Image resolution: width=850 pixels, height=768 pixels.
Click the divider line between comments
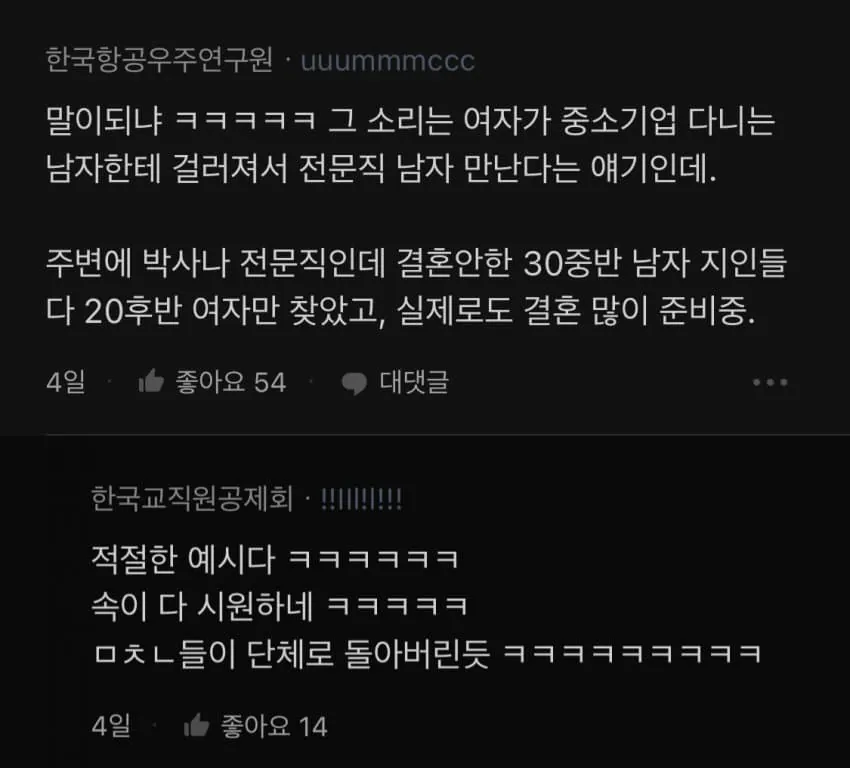(x=448, y=434)
